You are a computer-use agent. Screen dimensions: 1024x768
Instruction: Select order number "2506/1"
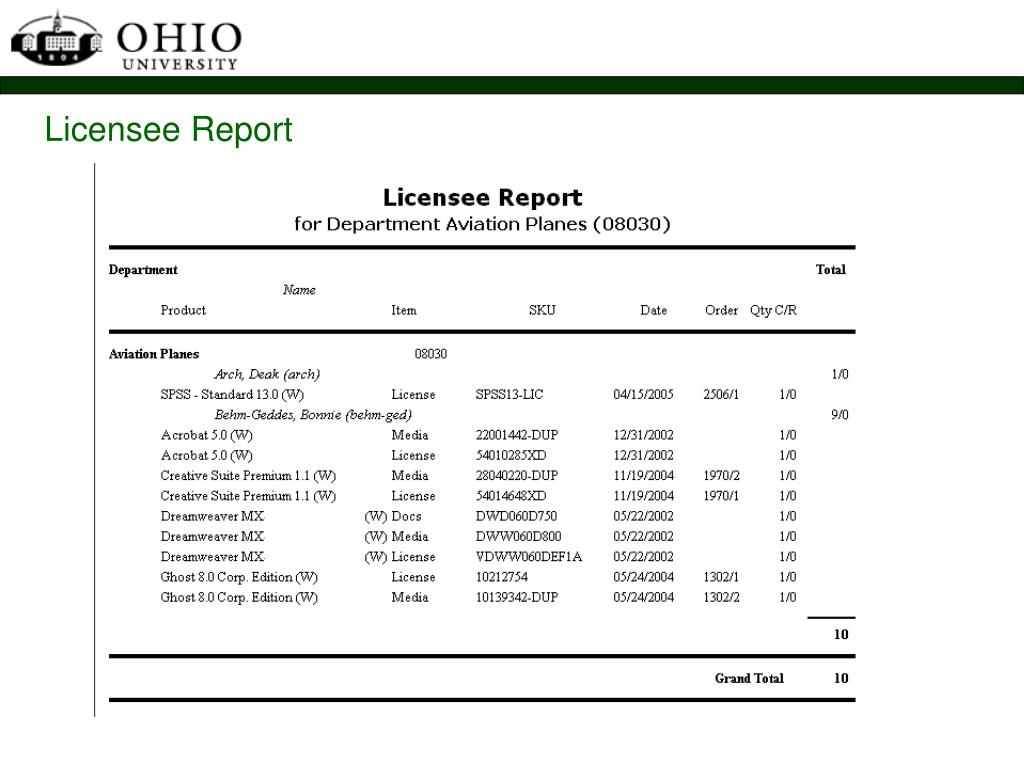pyautogui.click(x=721, y=394)
